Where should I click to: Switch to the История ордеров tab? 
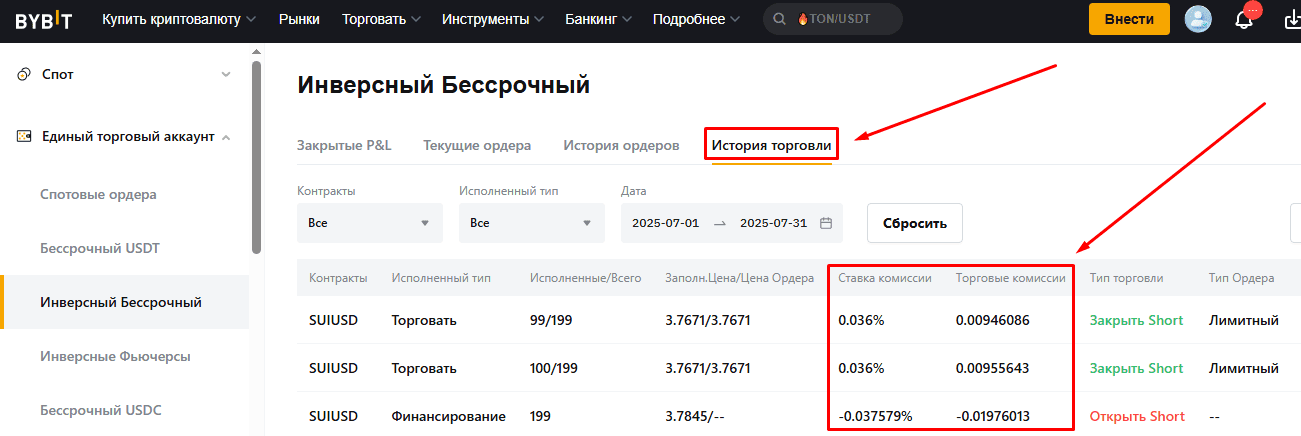click(x=621, y=145)
